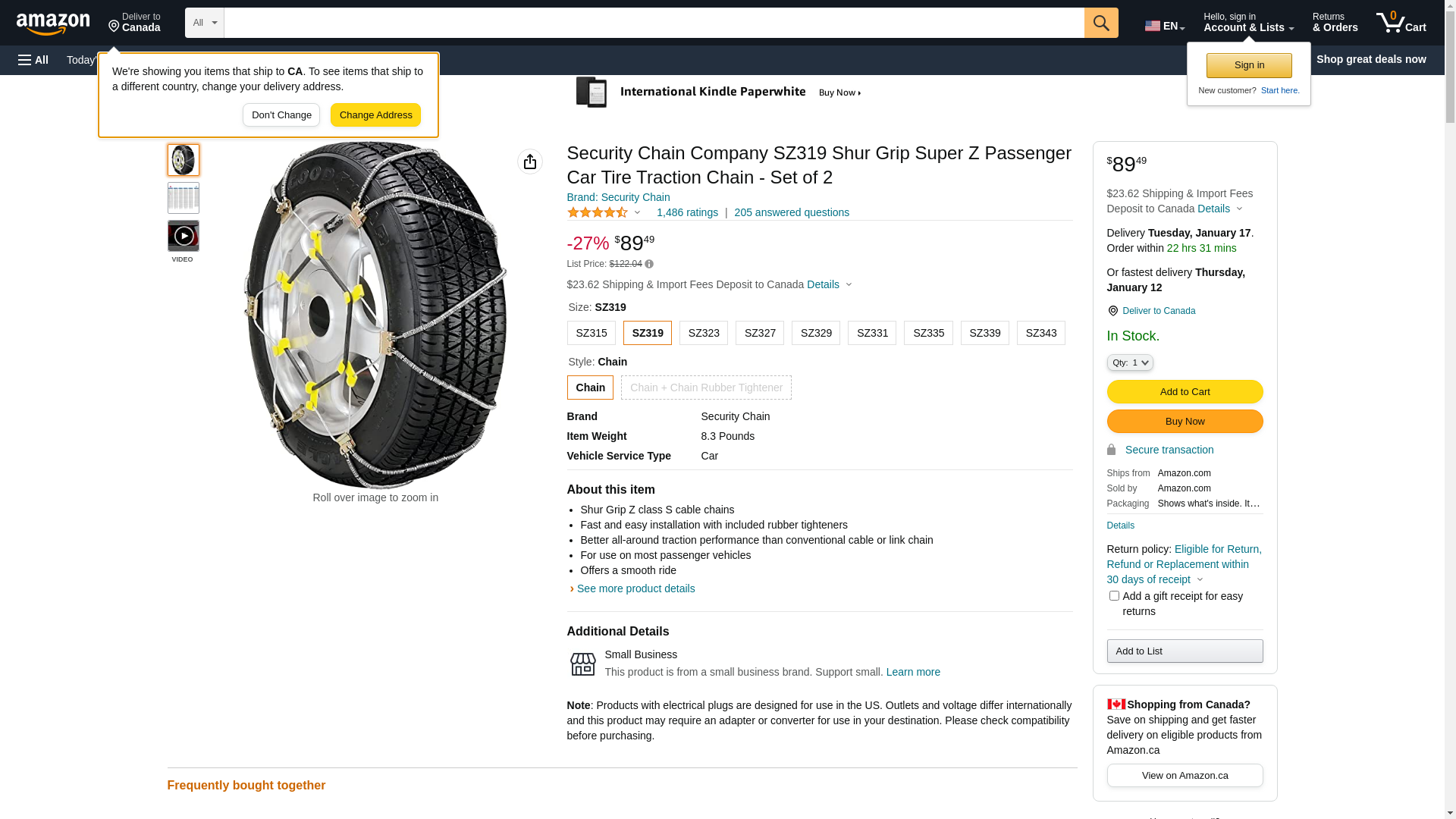Click the list price info icon
This screenshot has width=1456, height=819.
tap(649, 265)
